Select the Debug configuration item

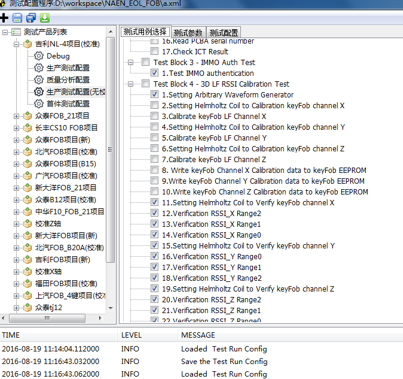pos(58,56)
